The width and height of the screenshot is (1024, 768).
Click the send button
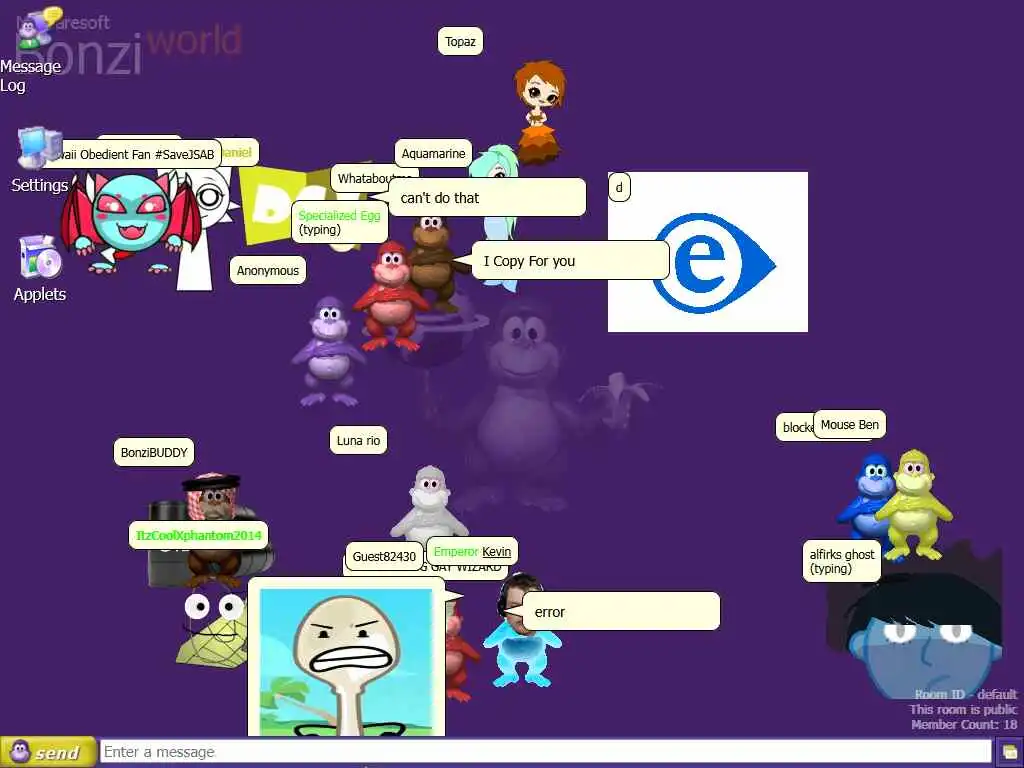[48, 752]
